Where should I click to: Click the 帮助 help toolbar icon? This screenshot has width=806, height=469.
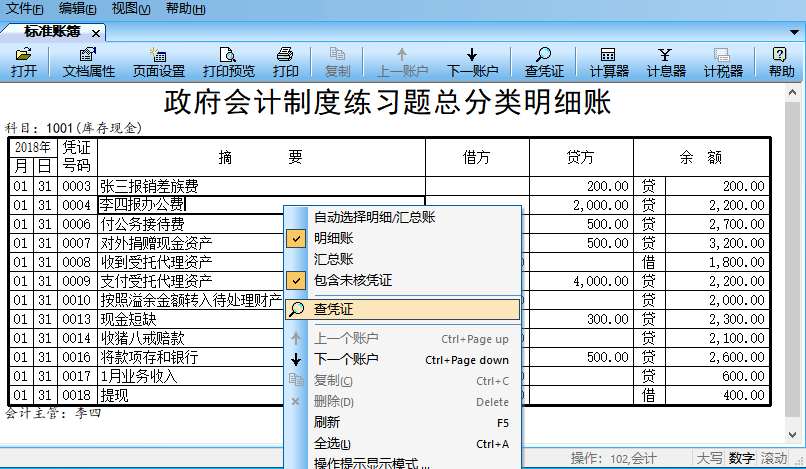(781, 62)
